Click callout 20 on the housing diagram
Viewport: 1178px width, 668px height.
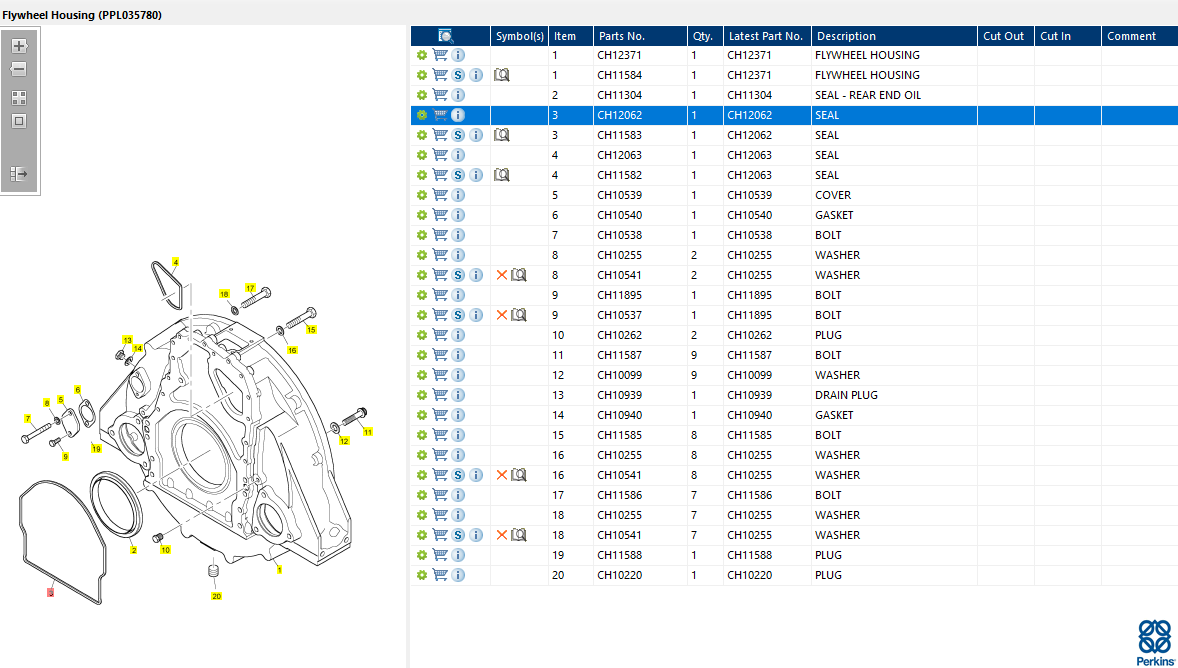click(216, 596)
